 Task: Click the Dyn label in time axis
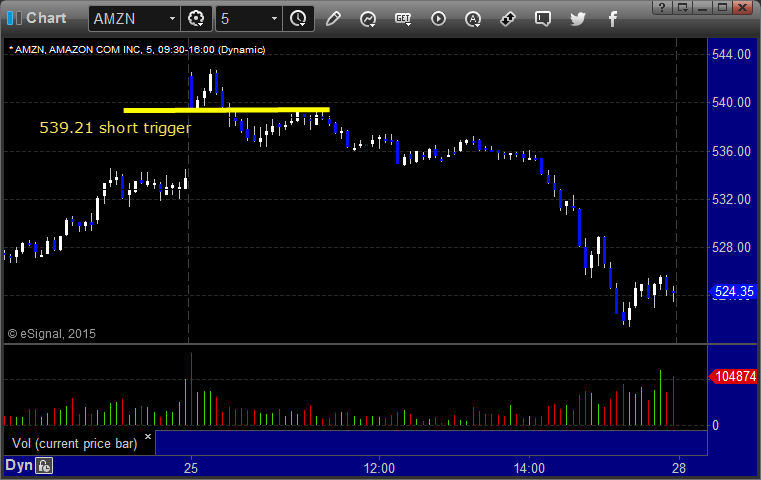(18, 465)
